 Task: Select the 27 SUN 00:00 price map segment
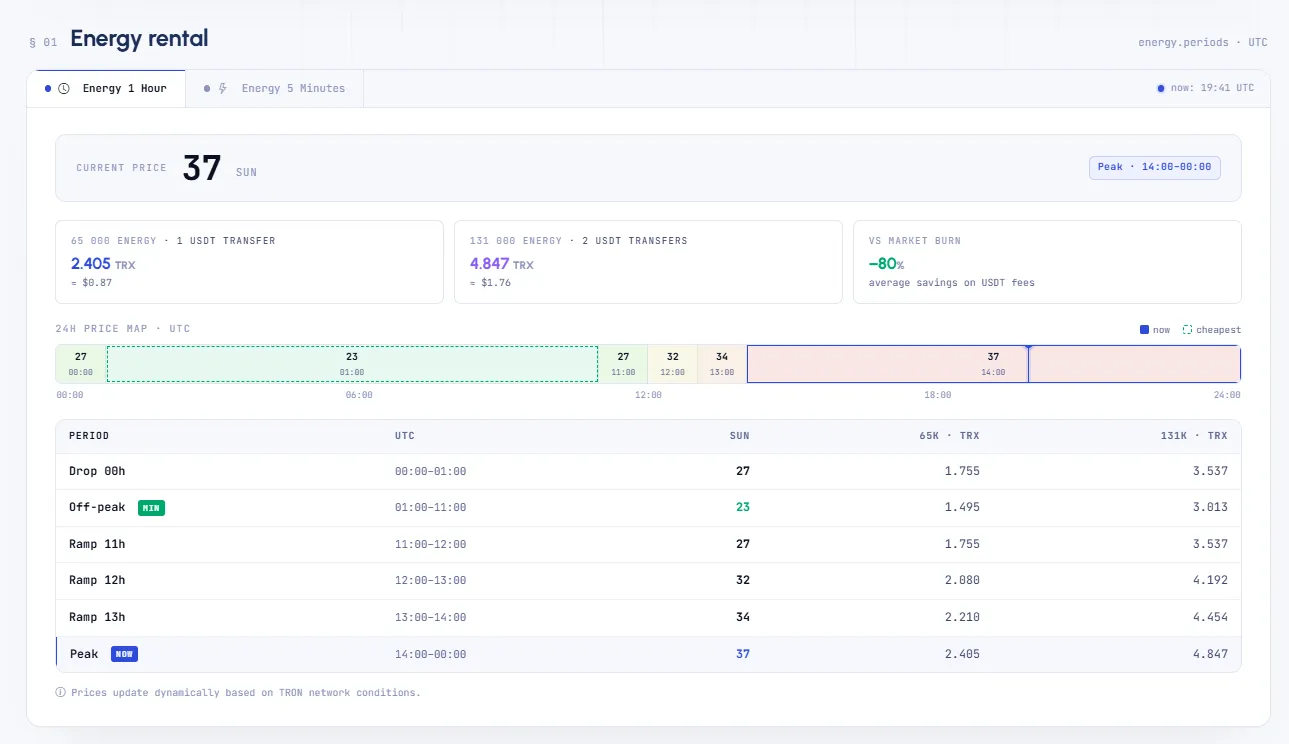[81, 364]
